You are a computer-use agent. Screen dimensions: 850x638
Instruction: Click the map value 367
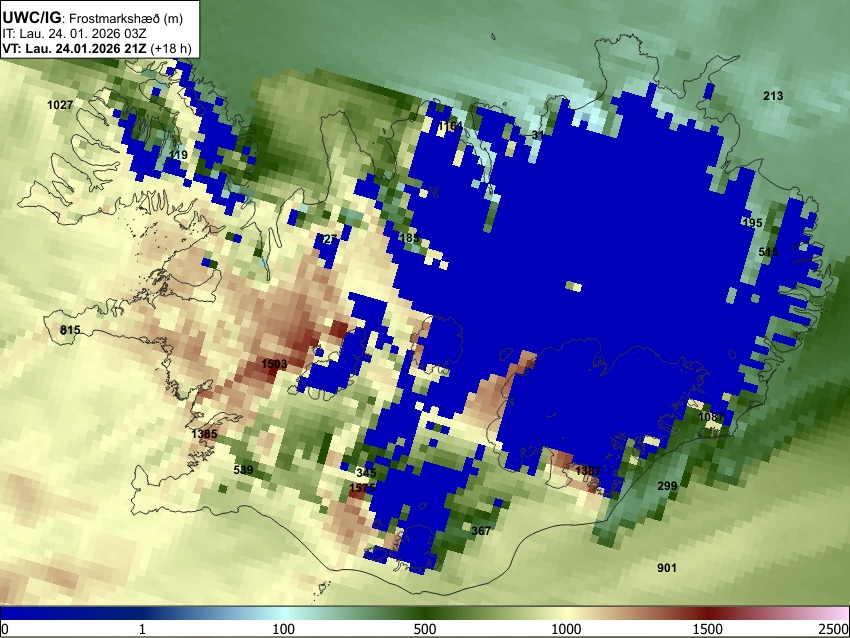[481, 531]
